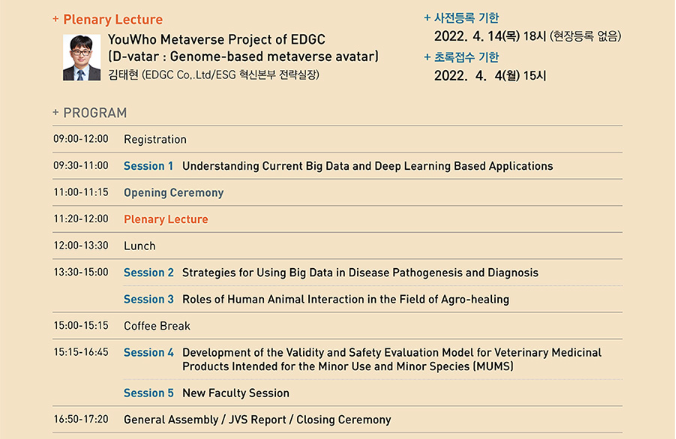Select the Session 4 label

148,352
